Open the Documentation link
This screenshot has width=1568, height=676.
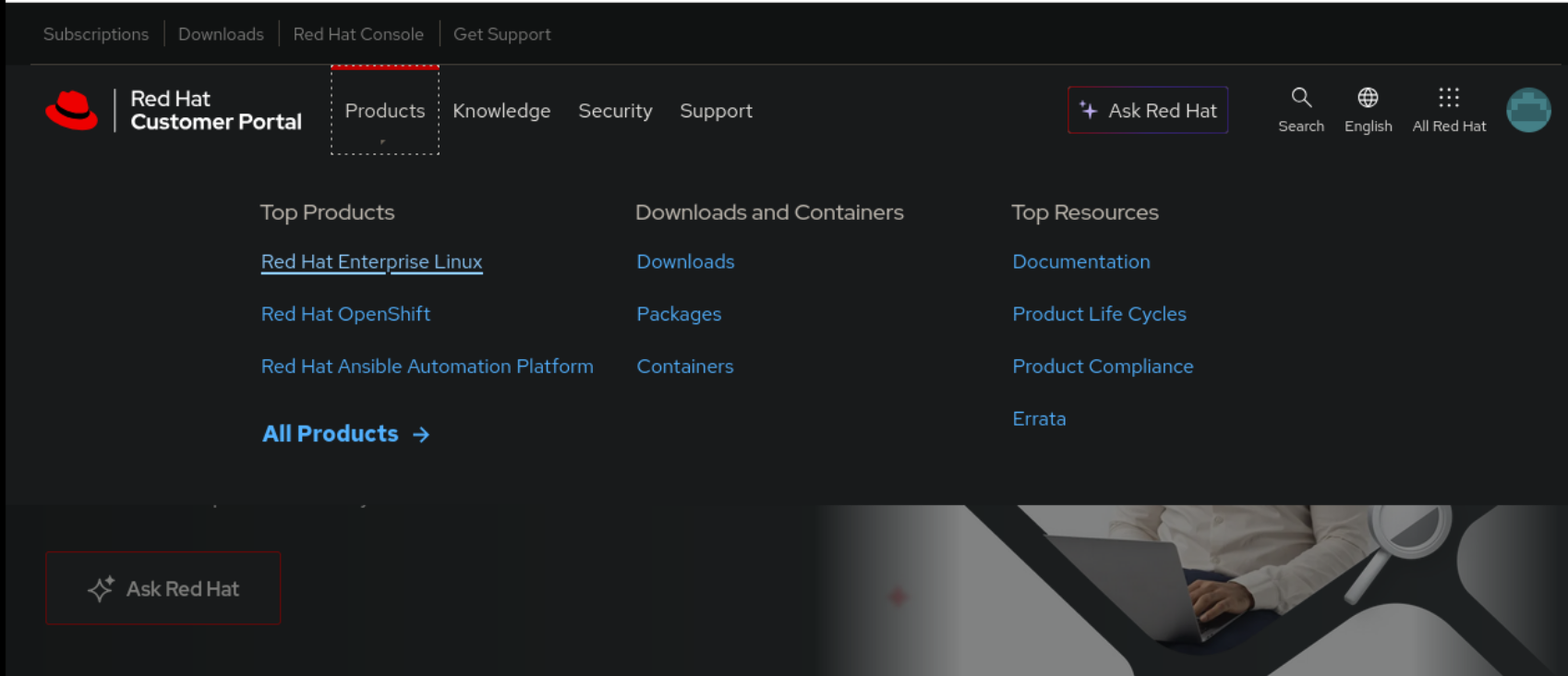point(1081,262)
